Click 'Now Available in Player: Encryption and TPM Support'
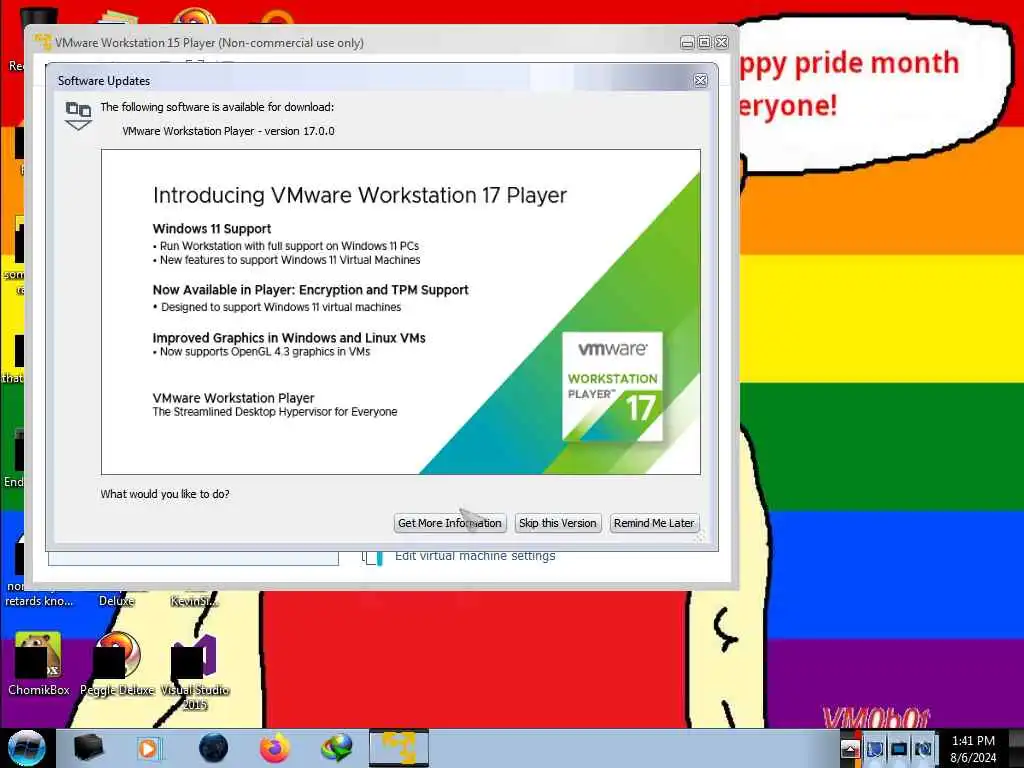Image resolution: width=1024 pixels, height=768 pixels. tap(310, 290)
